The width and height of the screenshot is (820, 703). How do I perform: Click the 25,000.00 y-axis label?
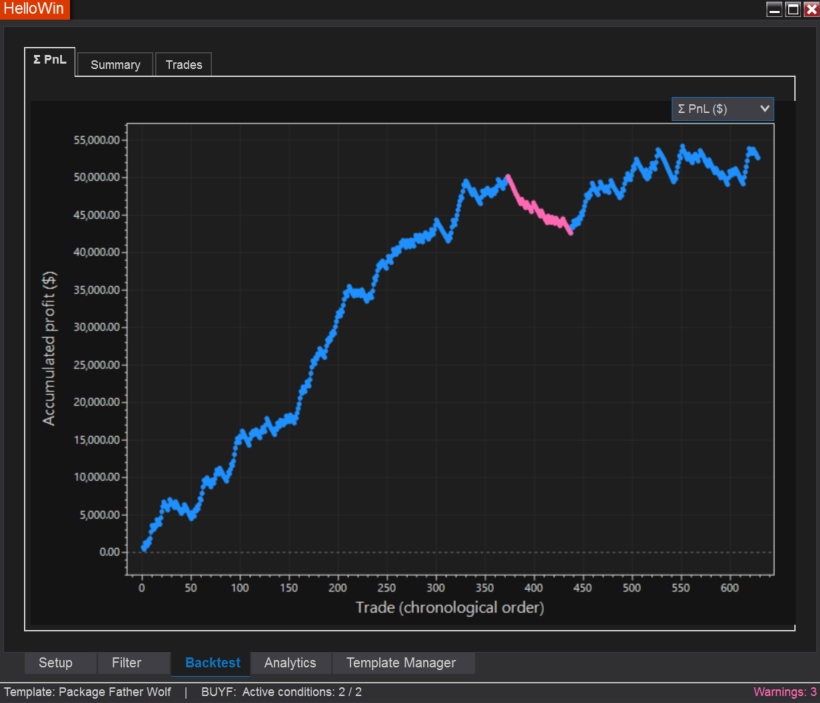97,365
